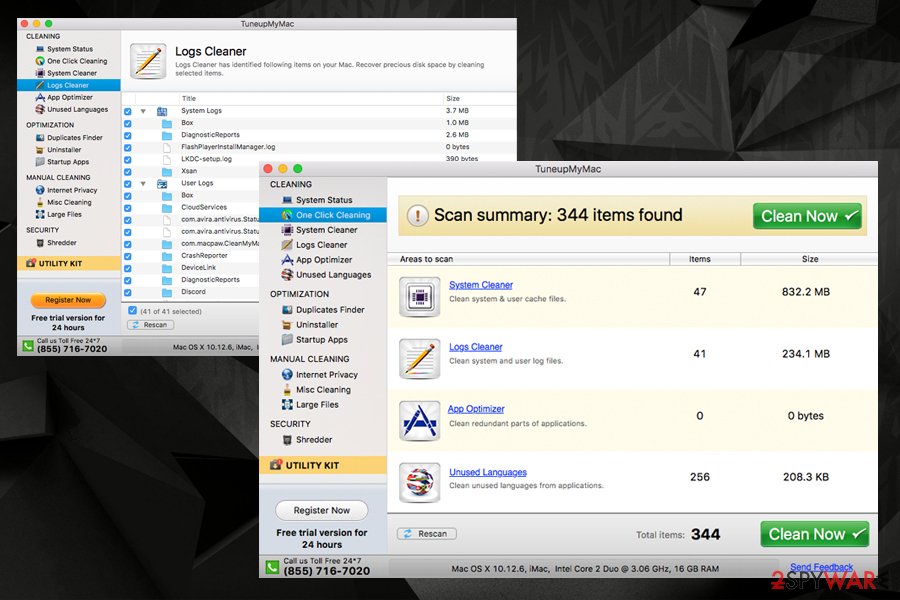Screen dimensions: 900x600
Task: Uncheck the Discord checkbox
Action: [x=127, y=292]
